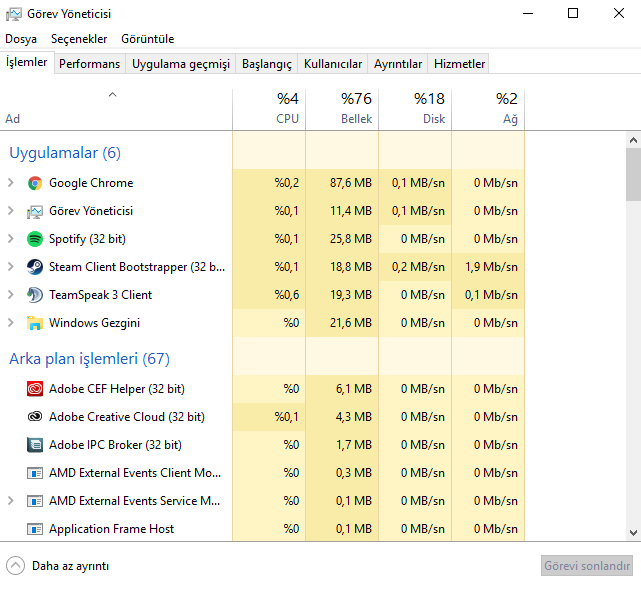Click the 1,9 Mb/sn network value for Steam
The width and height of the screenshot is (641, 590).
pyautogui.click(x=491, y=267)
